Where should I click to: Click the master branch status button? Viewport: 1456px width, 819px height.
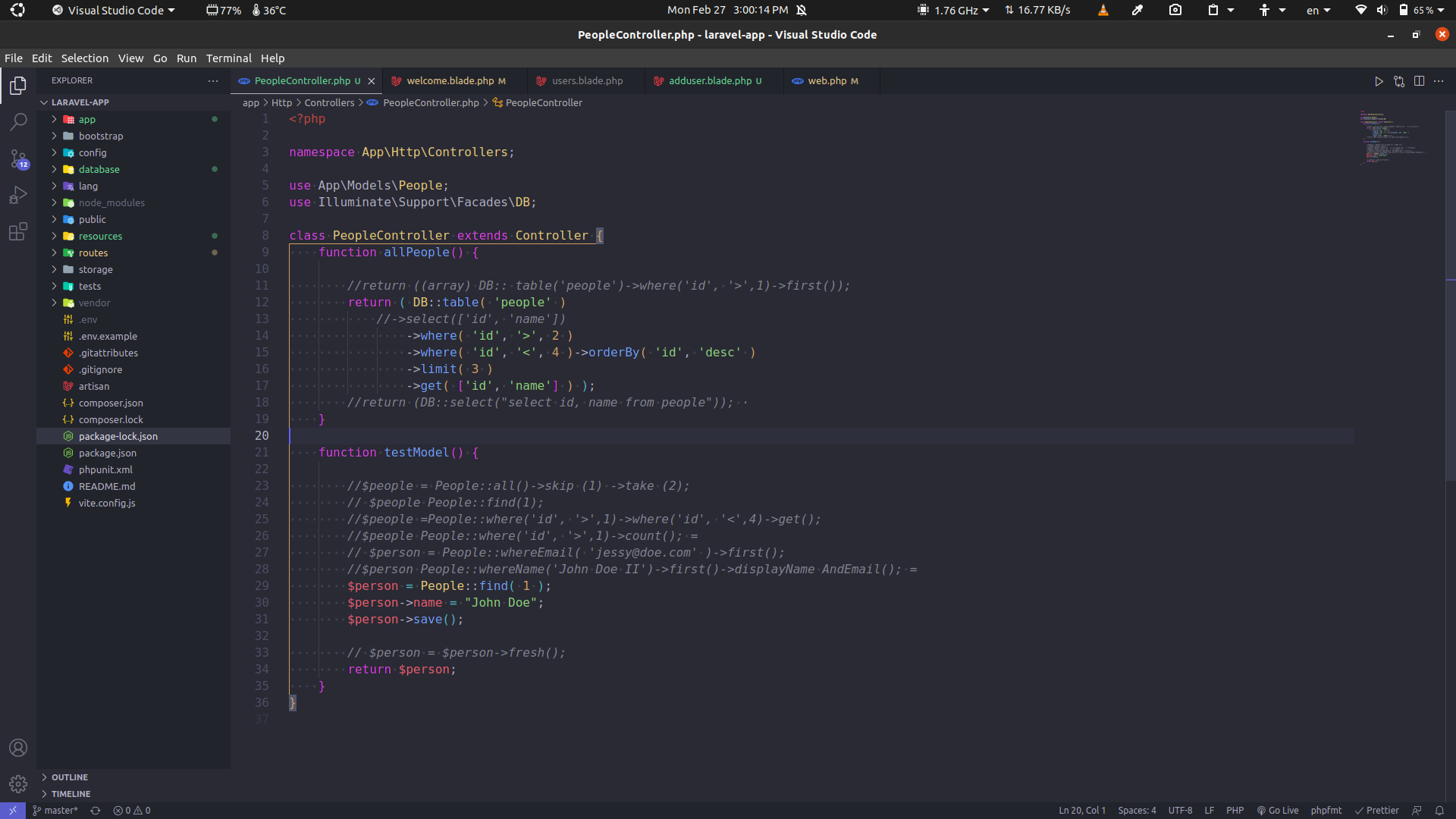point(55,810)
